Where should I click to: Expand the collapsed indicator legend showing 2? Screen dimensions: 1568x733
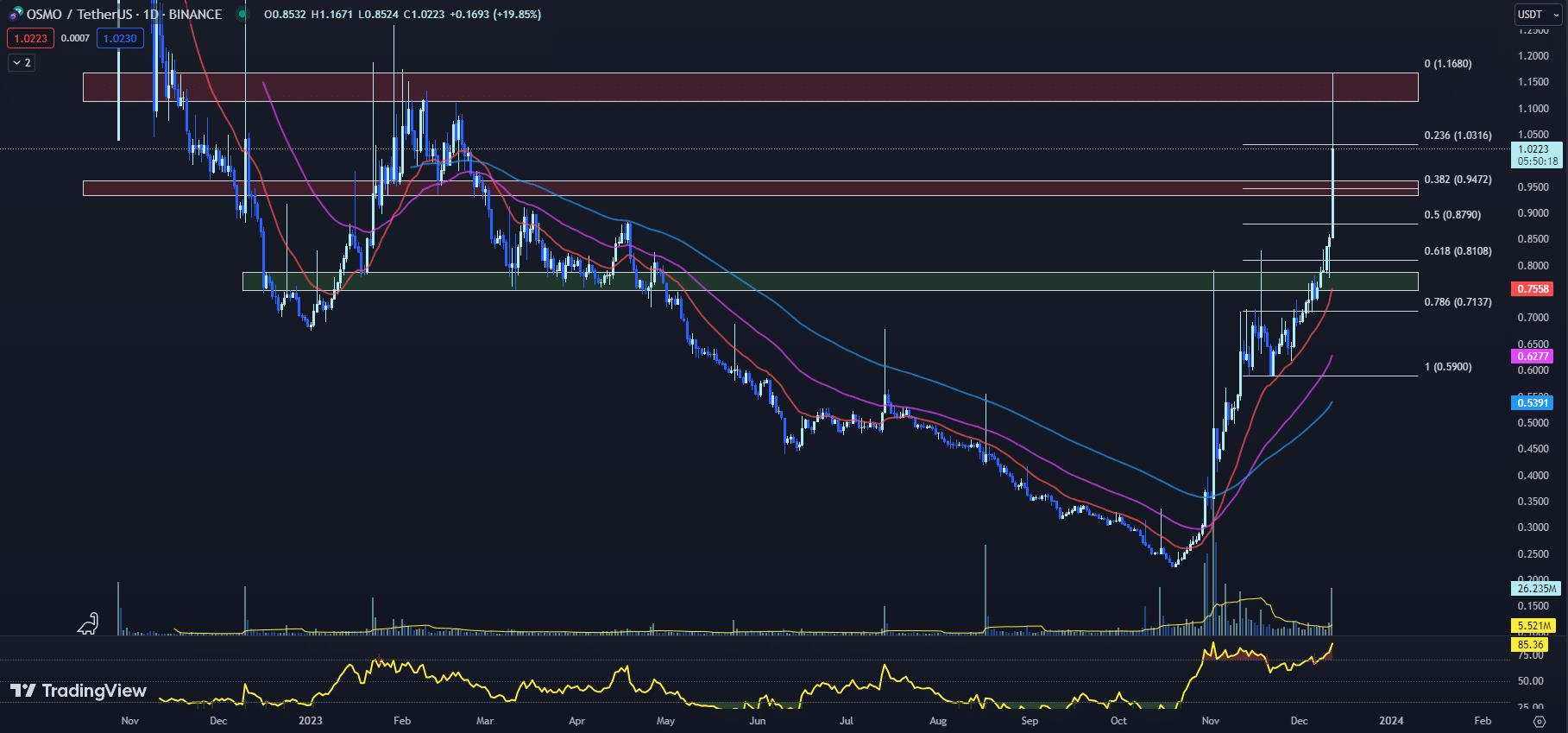tap(22, 62)
